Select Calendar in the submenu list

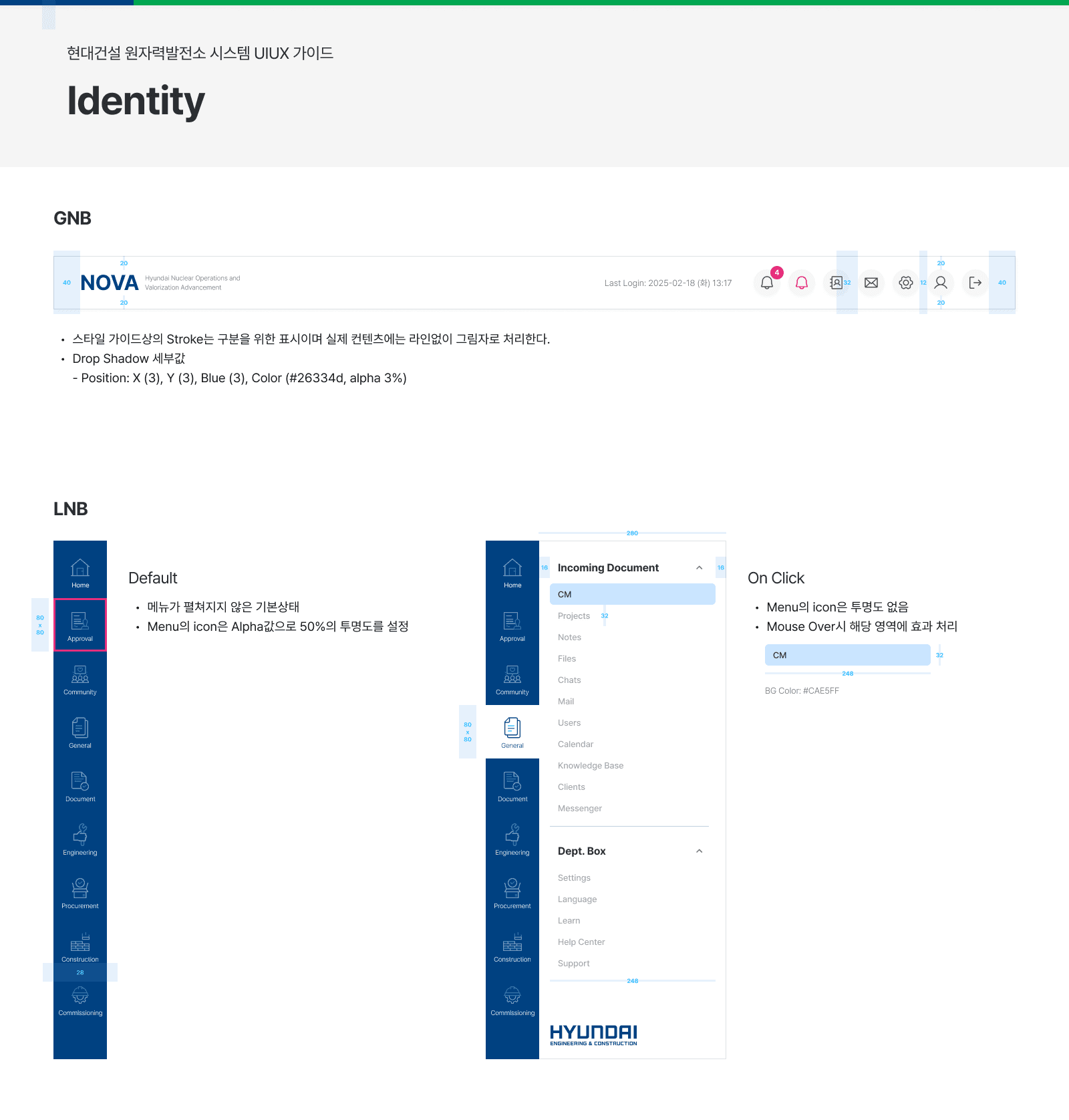tap(575, 744)
